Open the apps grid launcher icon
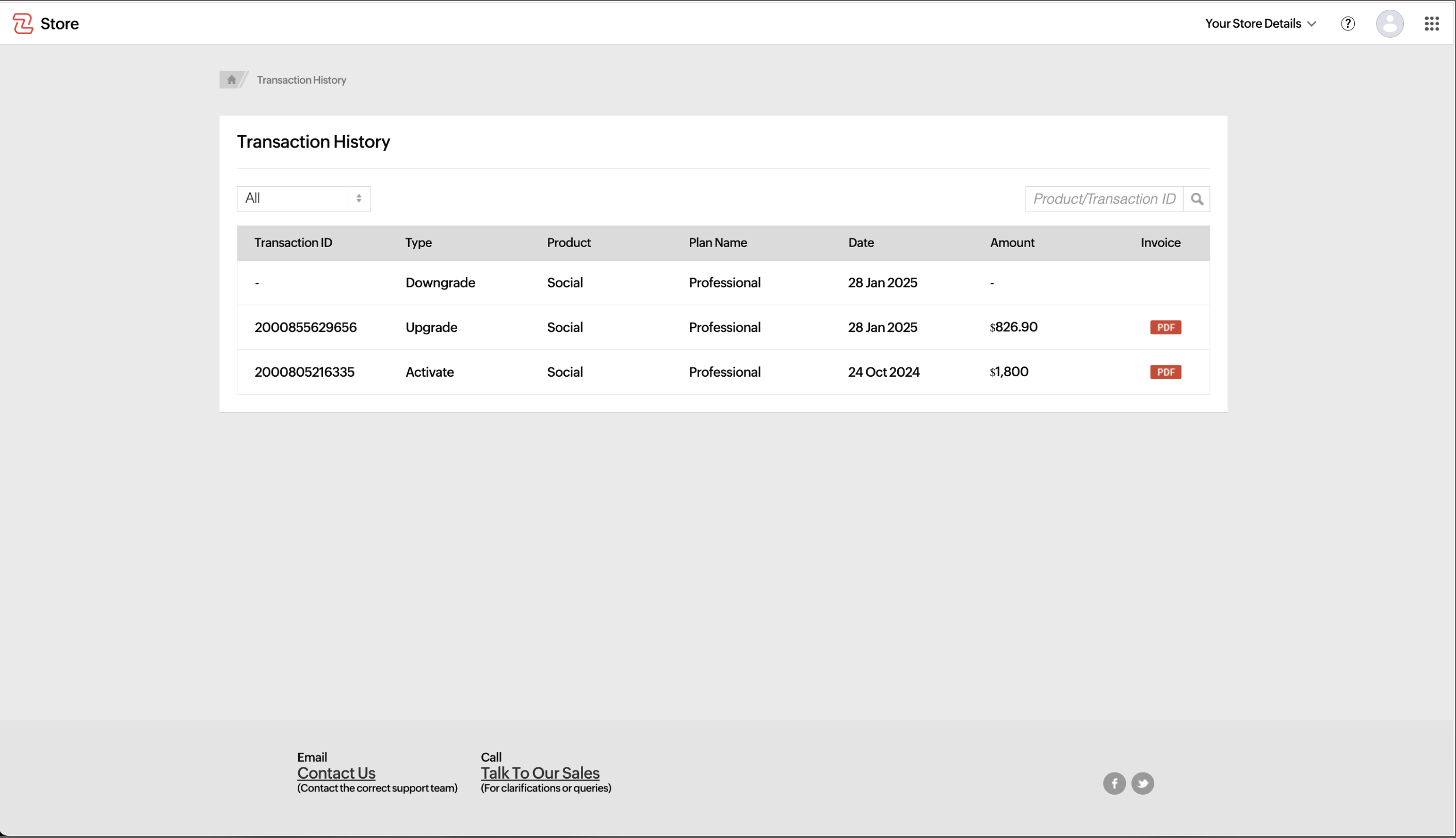 coord(1431,24)
